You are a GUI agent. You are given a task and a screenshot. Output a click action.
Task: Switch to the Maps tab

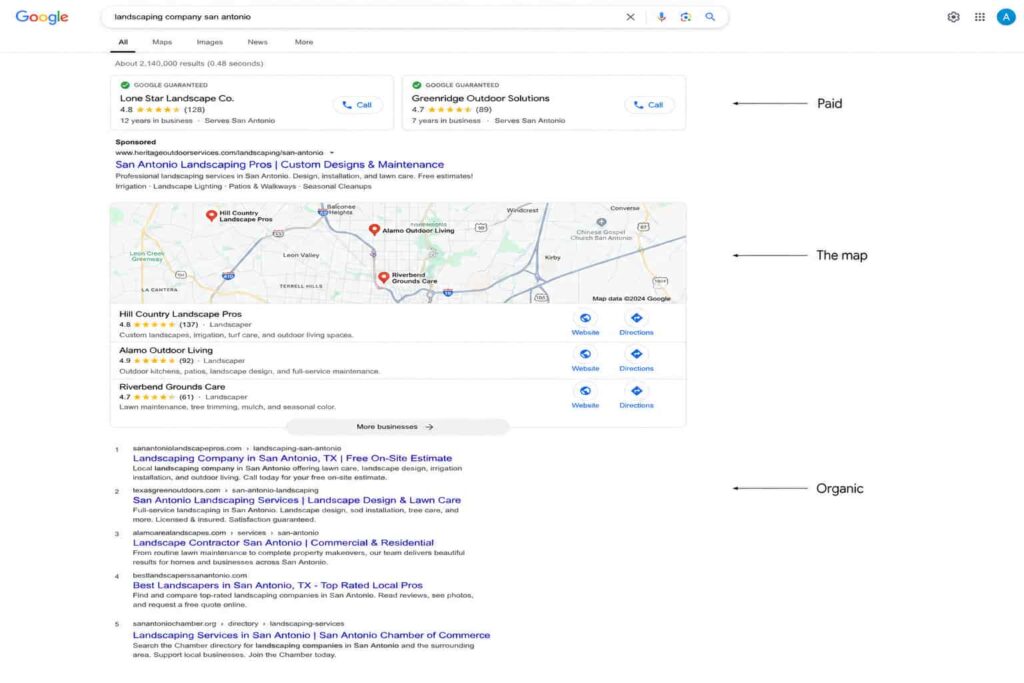click(162, 42)
